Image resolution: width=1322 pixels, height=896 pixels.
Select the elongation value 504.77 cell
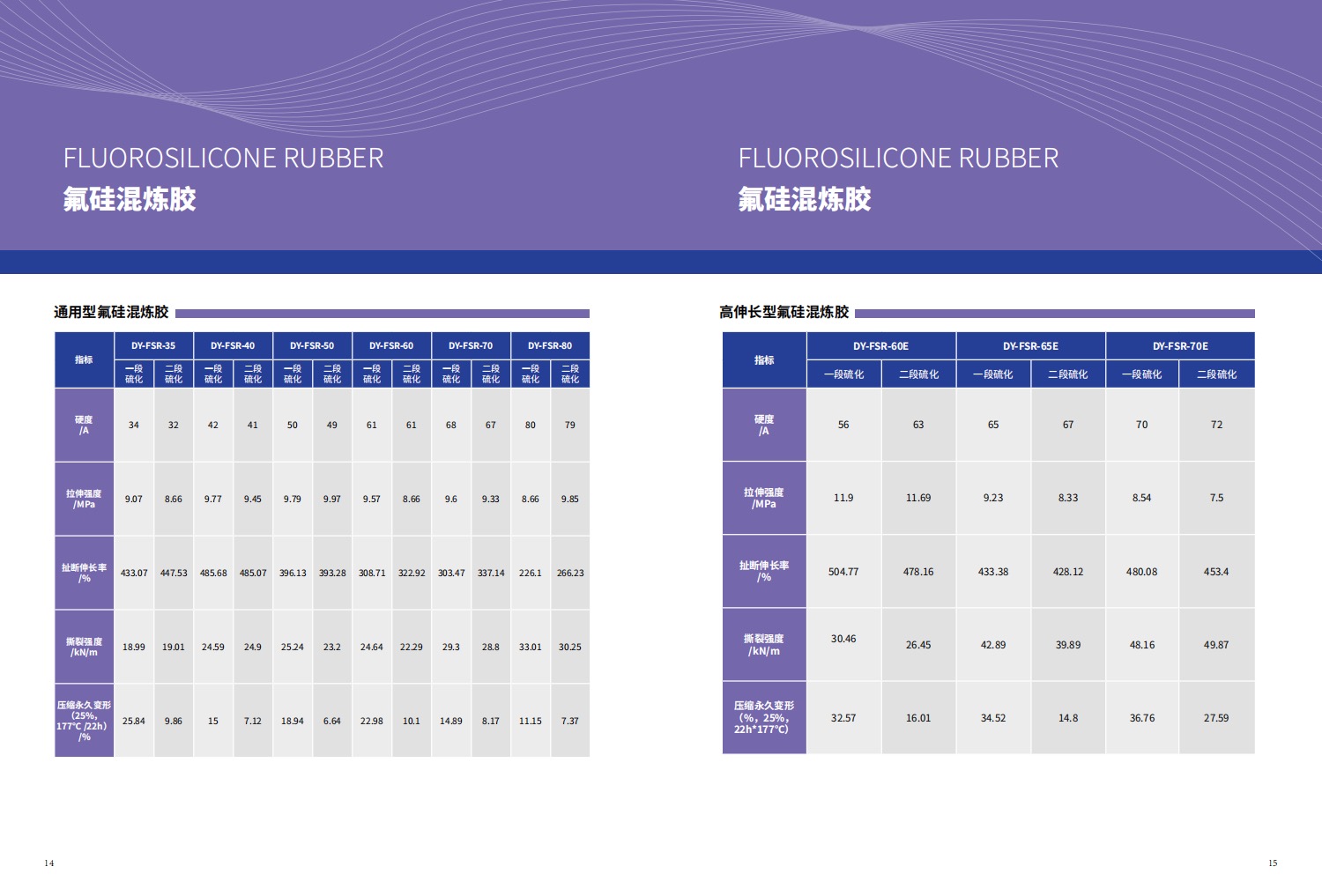pos(843,572)
